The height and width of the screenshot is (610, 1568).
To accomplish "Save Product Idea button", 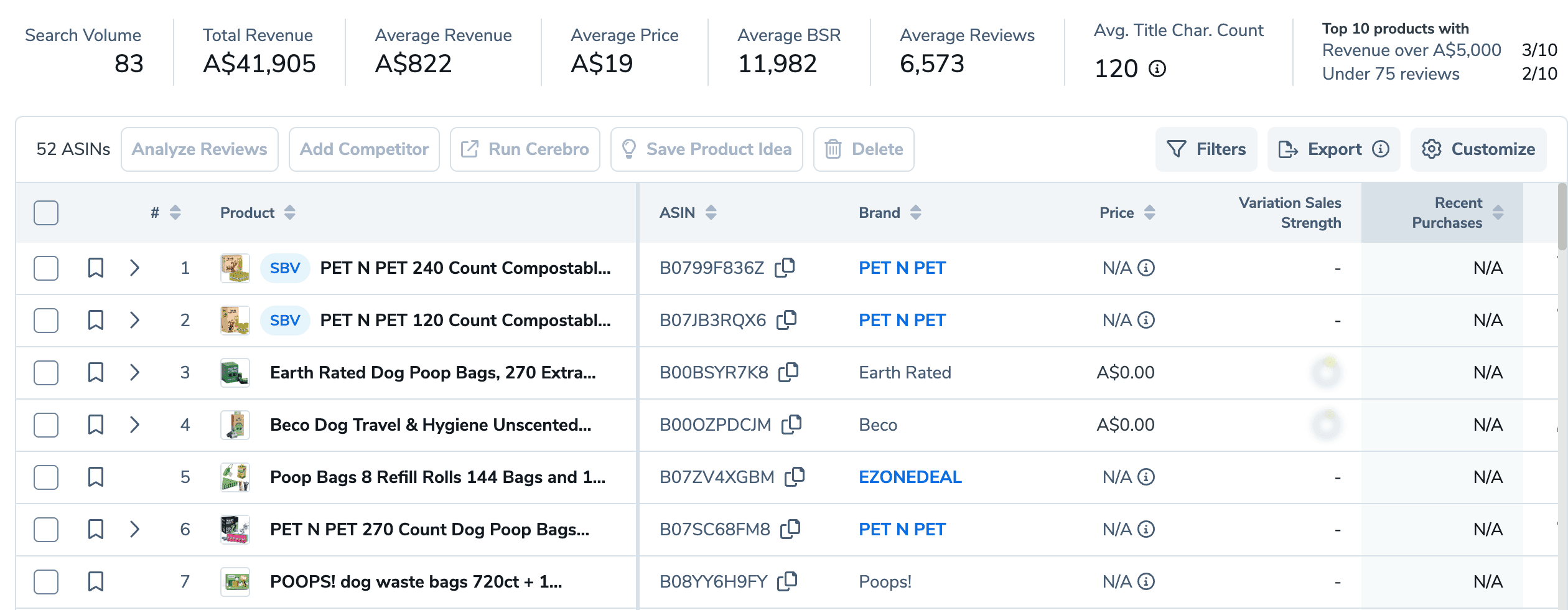I will click(x=706, y=149).
